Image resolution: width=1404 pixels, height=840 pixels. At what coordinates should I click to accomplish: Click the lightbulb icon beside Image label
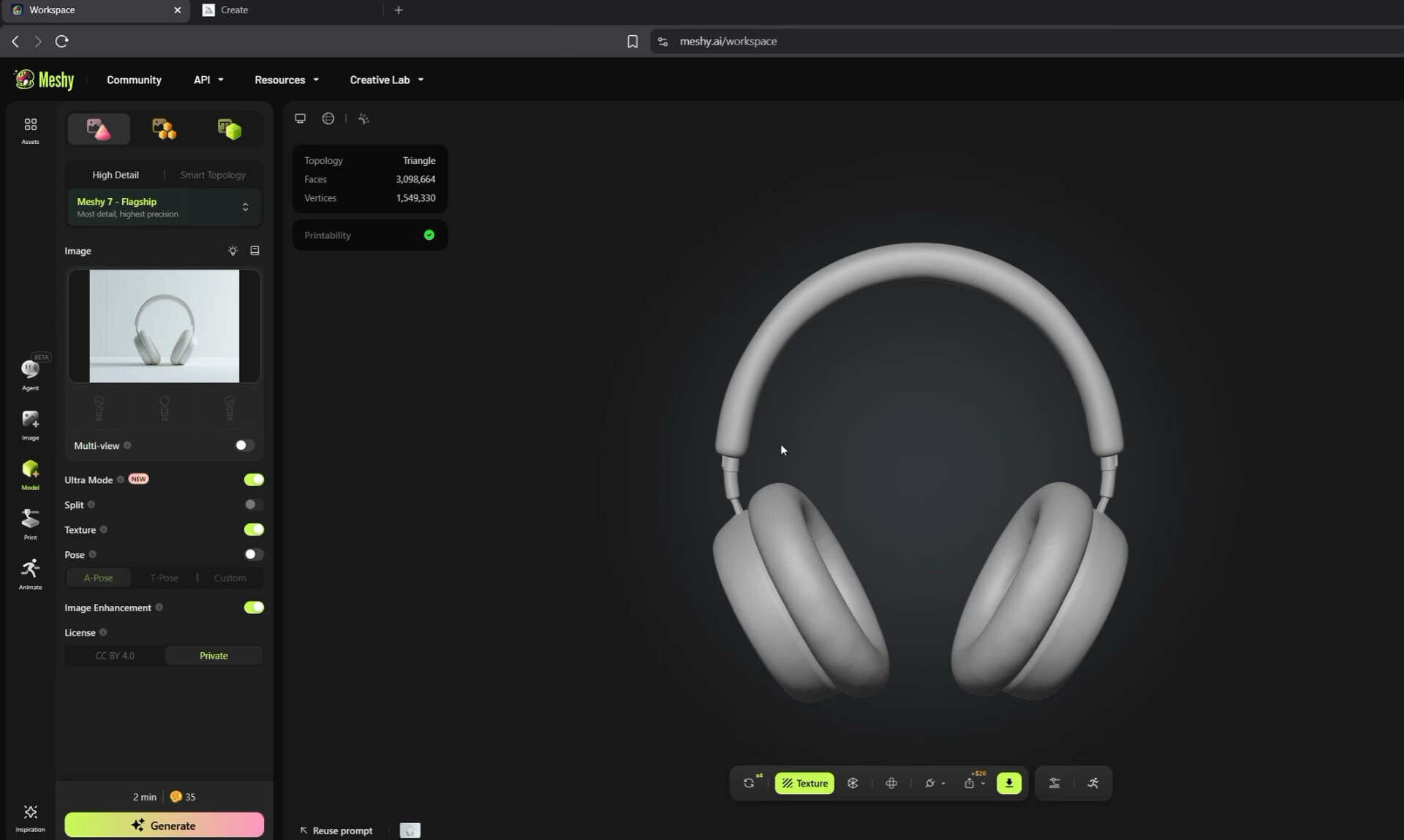[233, 251]
